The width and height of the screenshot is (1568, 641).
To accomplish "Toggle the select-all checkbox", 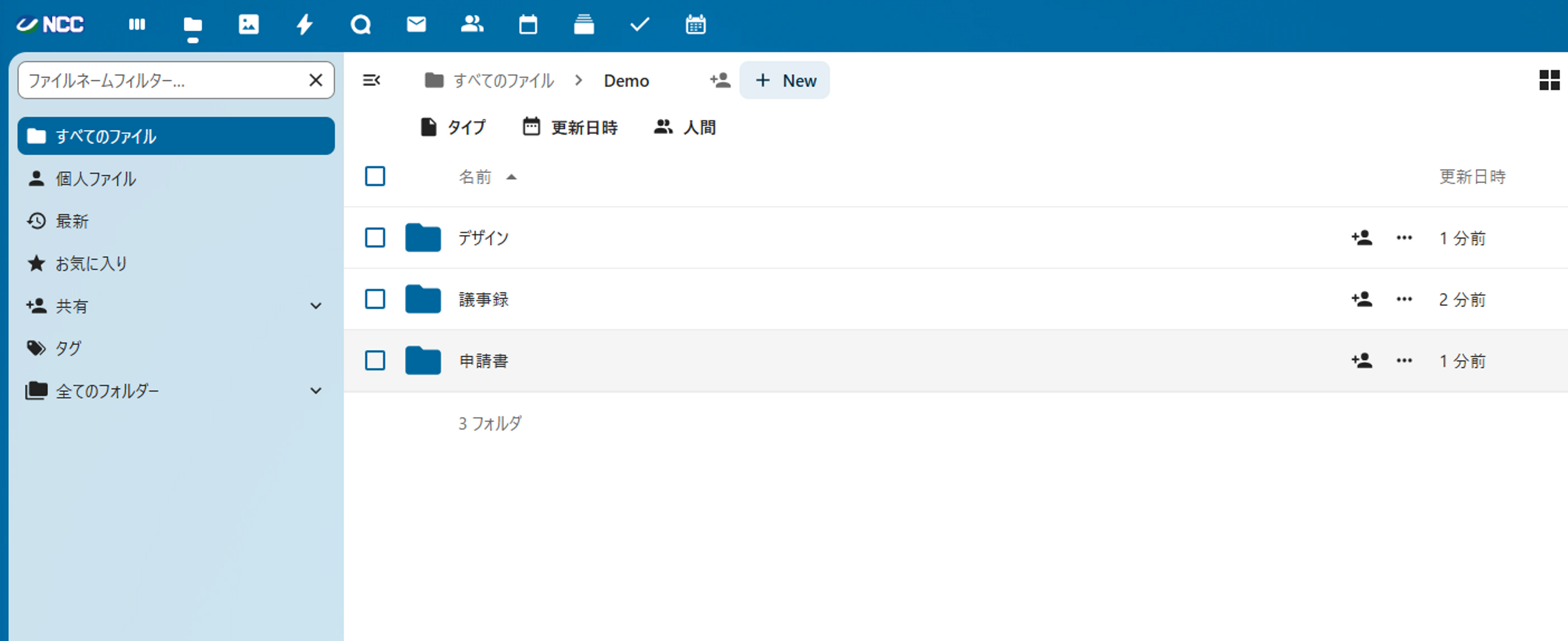I will (375, 176).
